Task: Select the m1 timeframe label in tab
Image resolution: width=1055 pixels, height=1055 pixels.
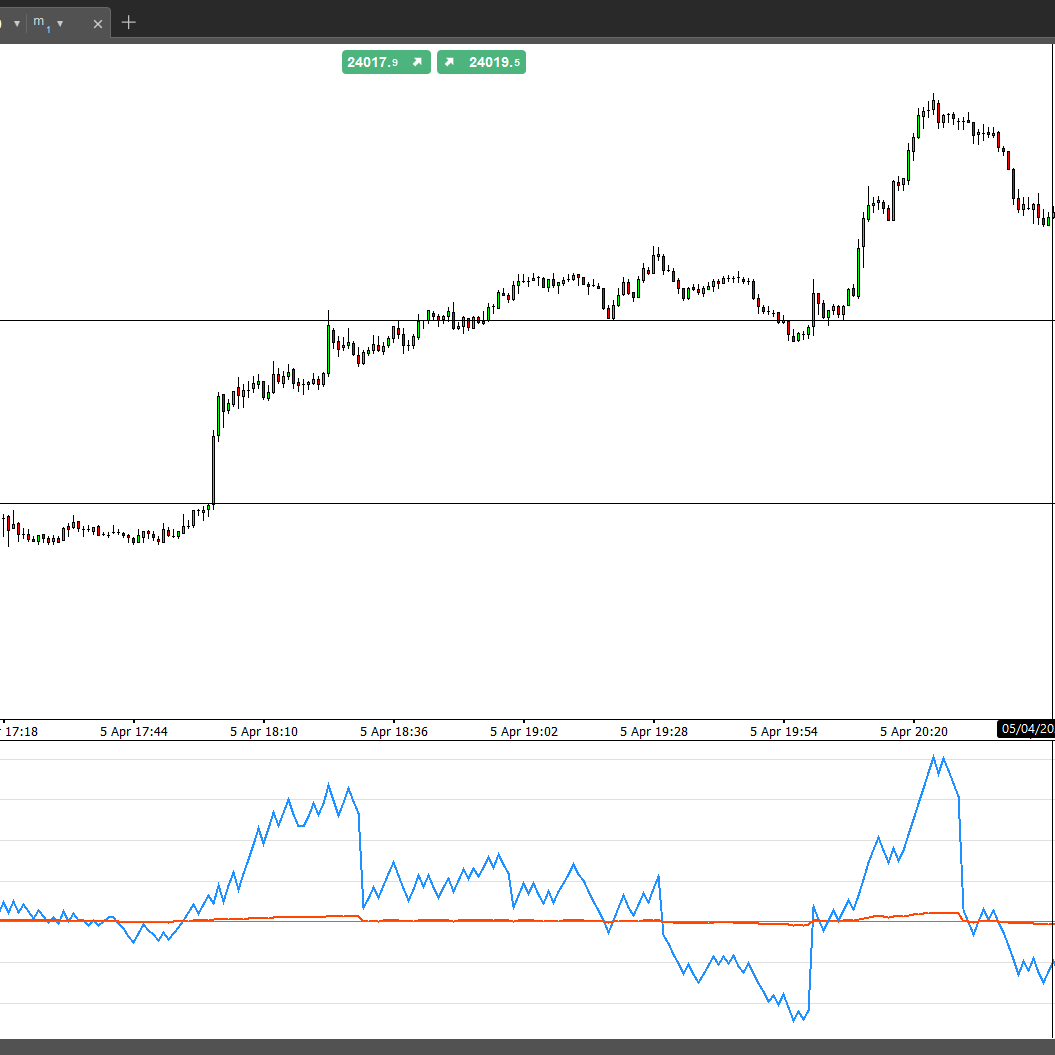Action: tap(42, 23)
